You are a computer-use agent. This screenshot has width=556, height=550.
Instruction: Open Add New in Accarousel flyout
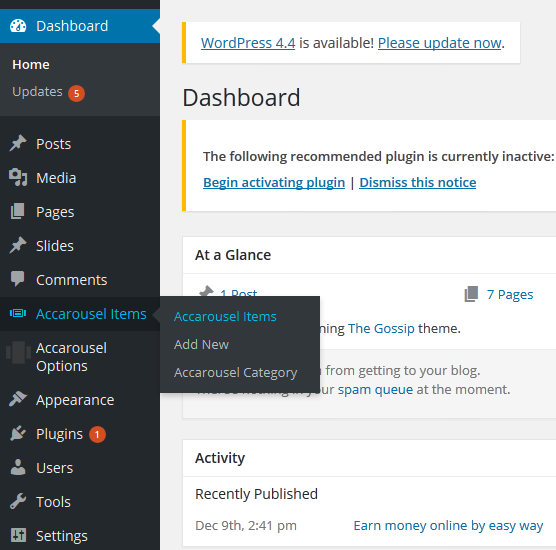201,344
